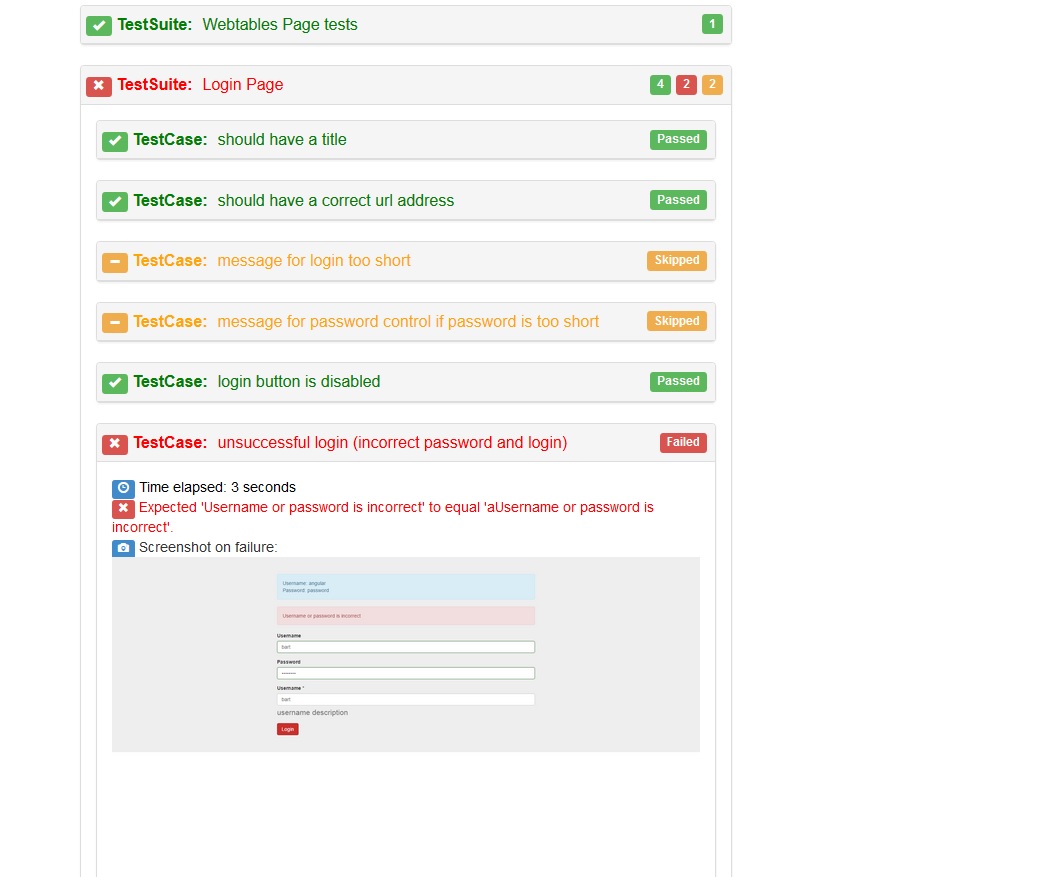
Task: Click red X icon for unsuccessful login test case
Action: (114, 444)
